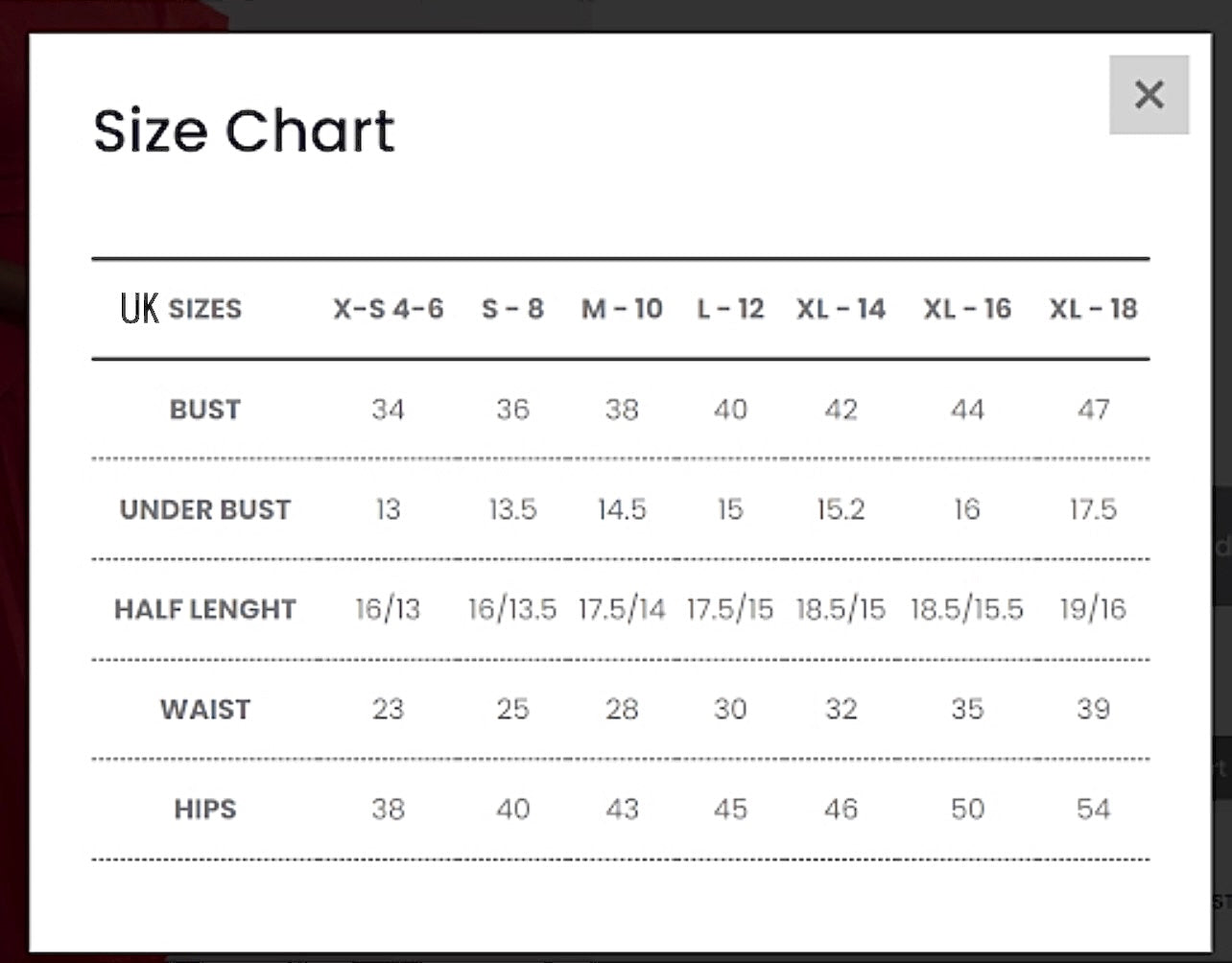
Task: Select the WAIST row label
Action: coord(204,709)
